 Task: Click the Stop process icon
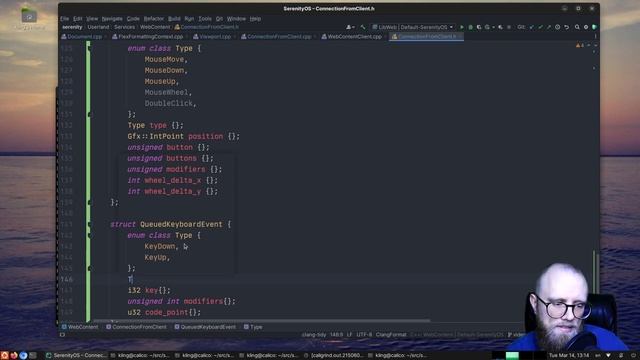509,27
